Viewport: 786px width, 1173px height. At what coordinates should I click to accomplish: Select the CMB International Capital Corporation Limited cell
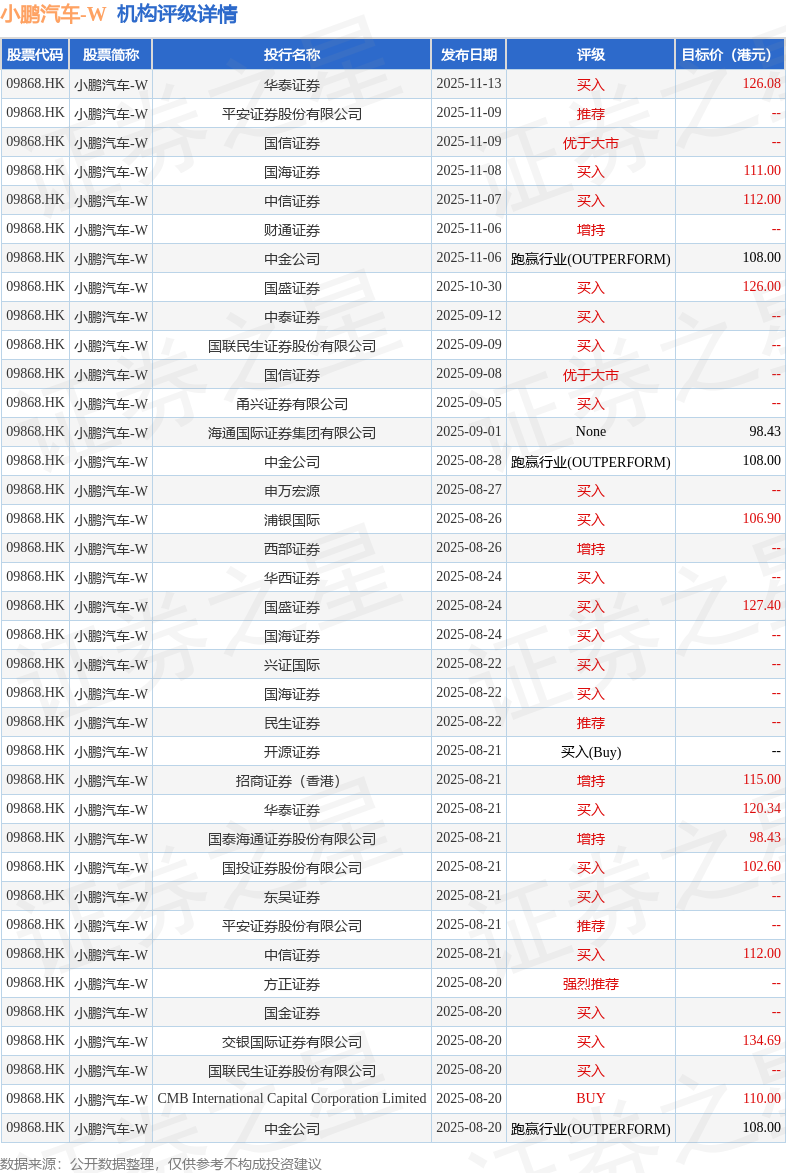click(292, 1099)
